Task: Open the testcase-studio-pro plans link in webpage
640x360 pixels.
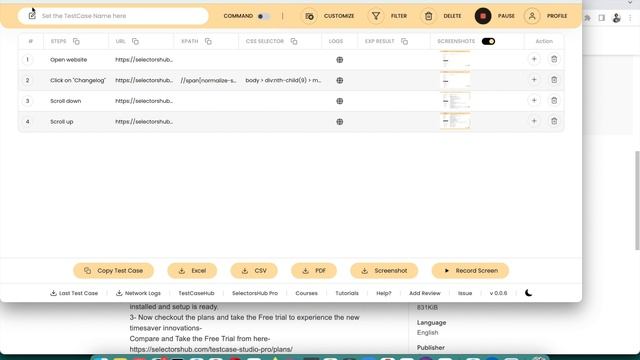Action: [x=211, y=349]
